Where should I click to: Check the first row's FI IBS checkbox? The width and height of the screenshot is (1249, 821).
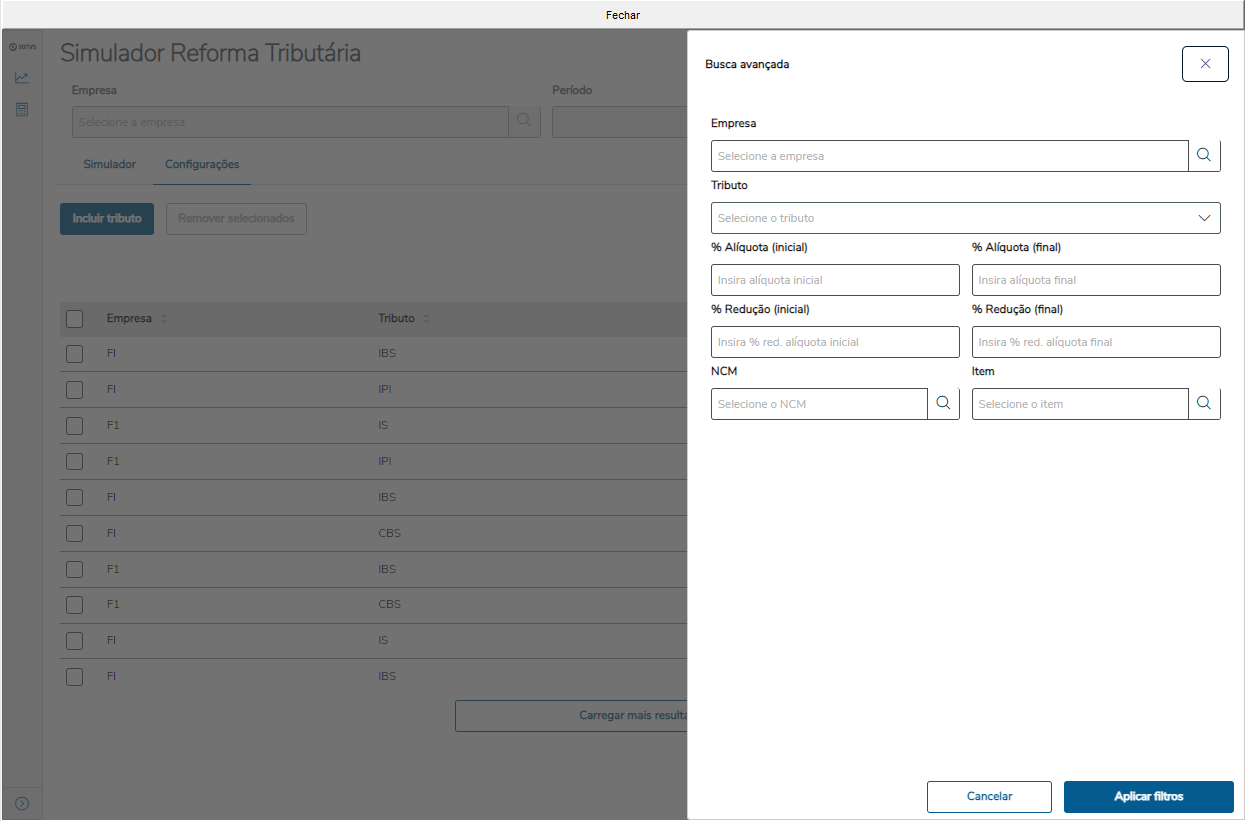coord(75,354)
